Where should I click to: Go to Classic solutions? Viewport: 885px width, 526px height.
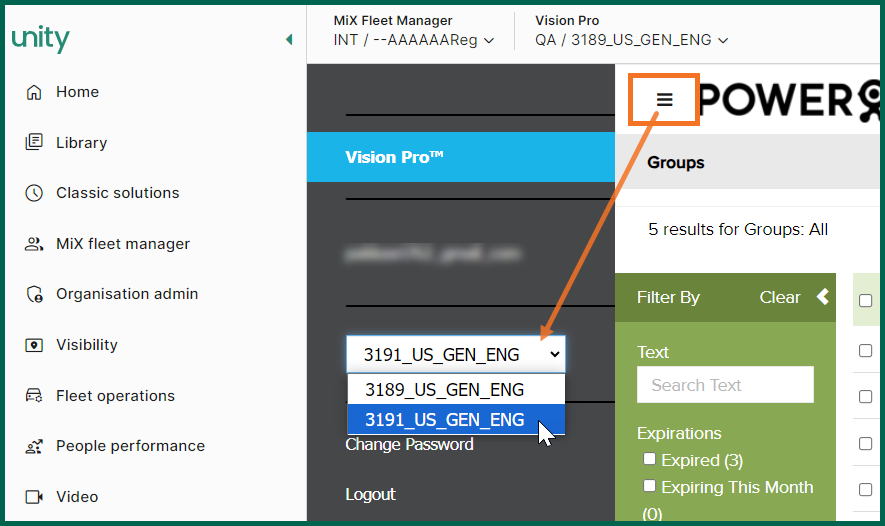click(117, 193)
